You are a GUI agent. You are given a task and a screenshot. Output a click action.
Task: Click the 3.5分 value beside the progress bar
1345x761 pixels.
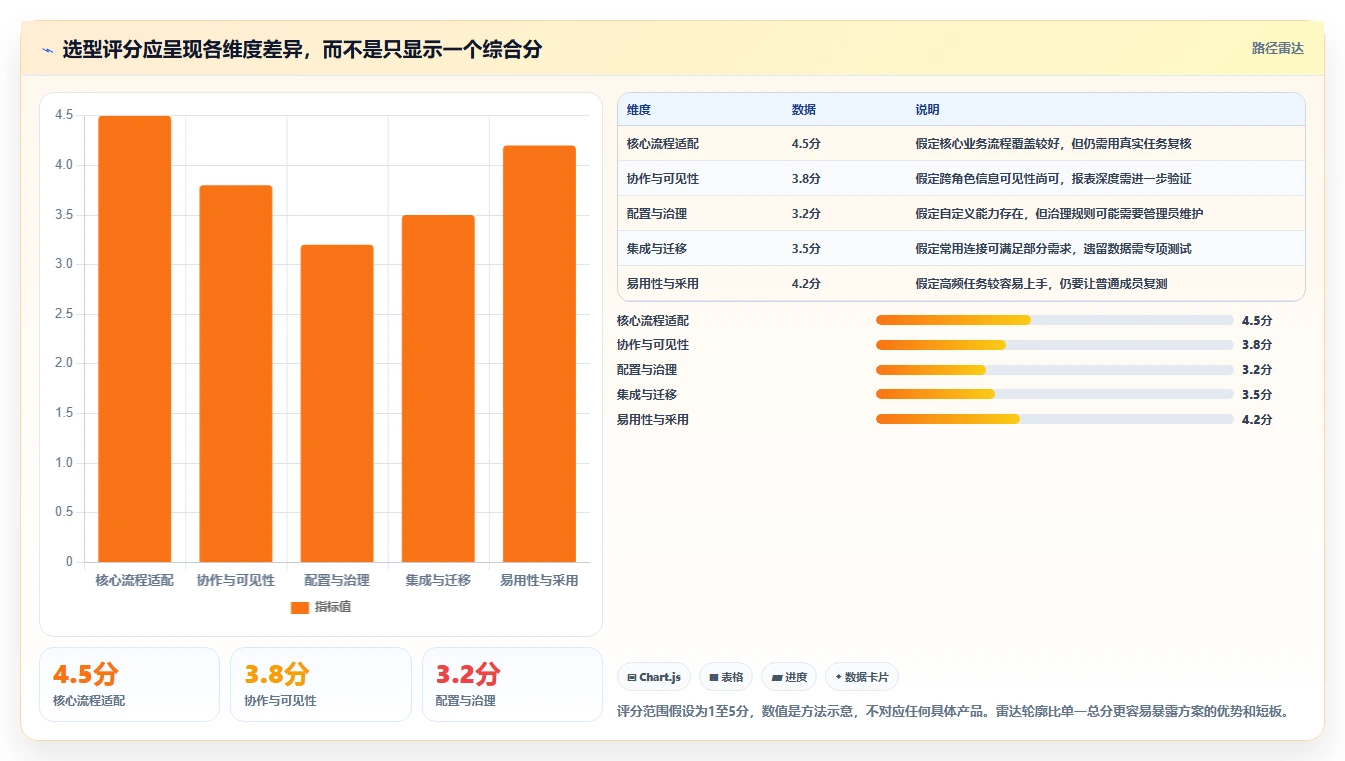coord(1257,395)
